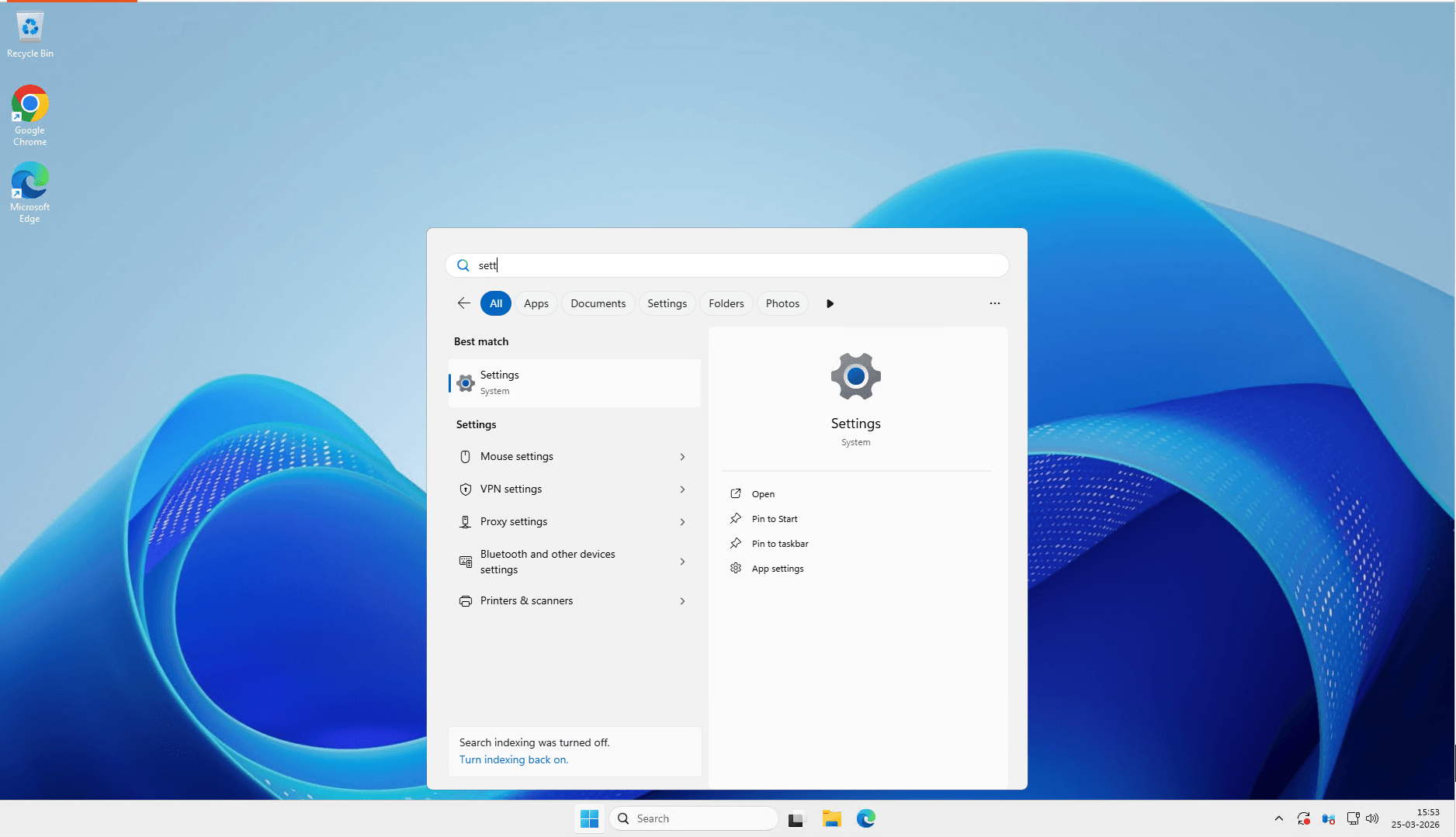Click the 'Settings' title in the preview pane
Screen dimensions: 1456x837
point(856,424)
